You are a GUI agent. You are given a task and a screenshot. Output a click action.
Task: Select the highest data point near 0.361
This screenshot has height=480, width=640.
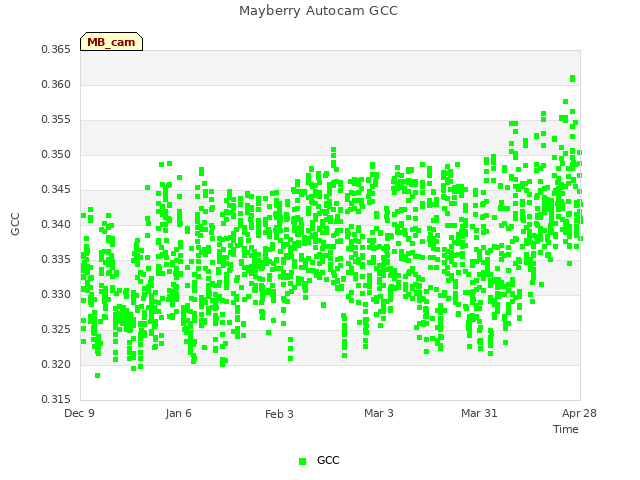coord(573,78)
